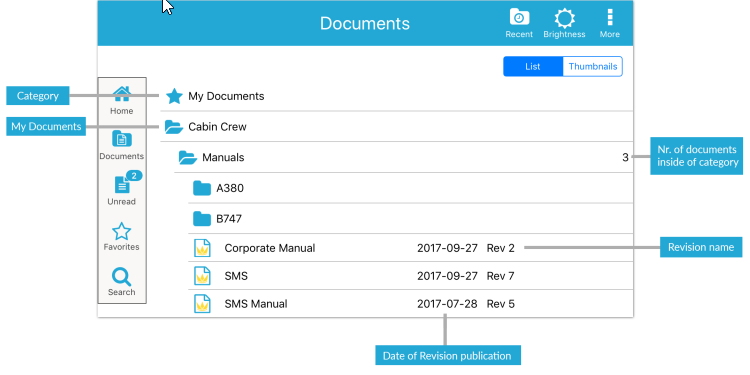
Task: Click the star icon beside My Documents
Action: 174,96
